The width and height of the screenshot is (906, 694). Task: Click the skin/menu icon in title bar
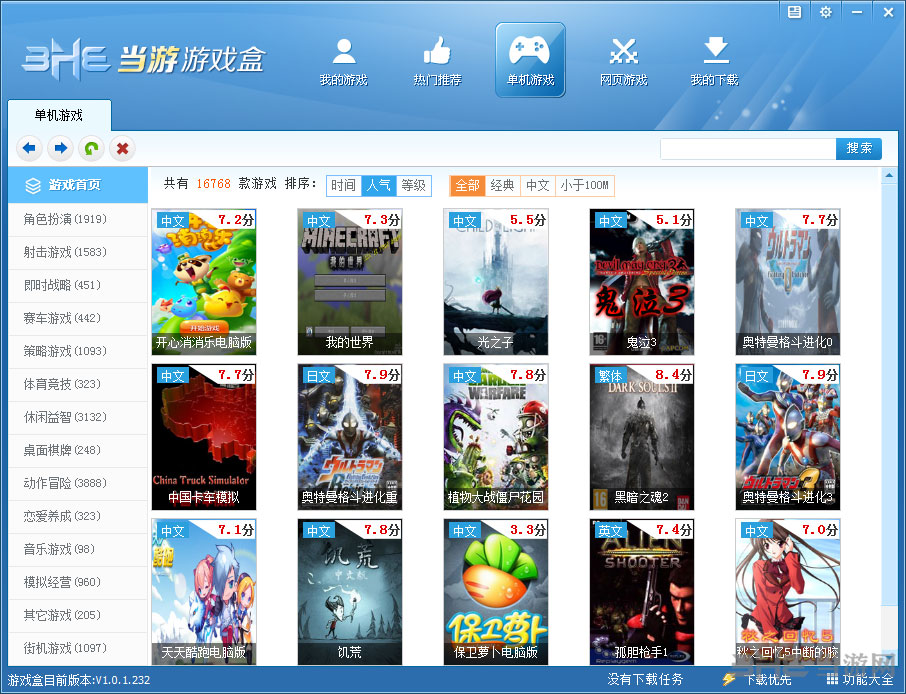(794, 12)
